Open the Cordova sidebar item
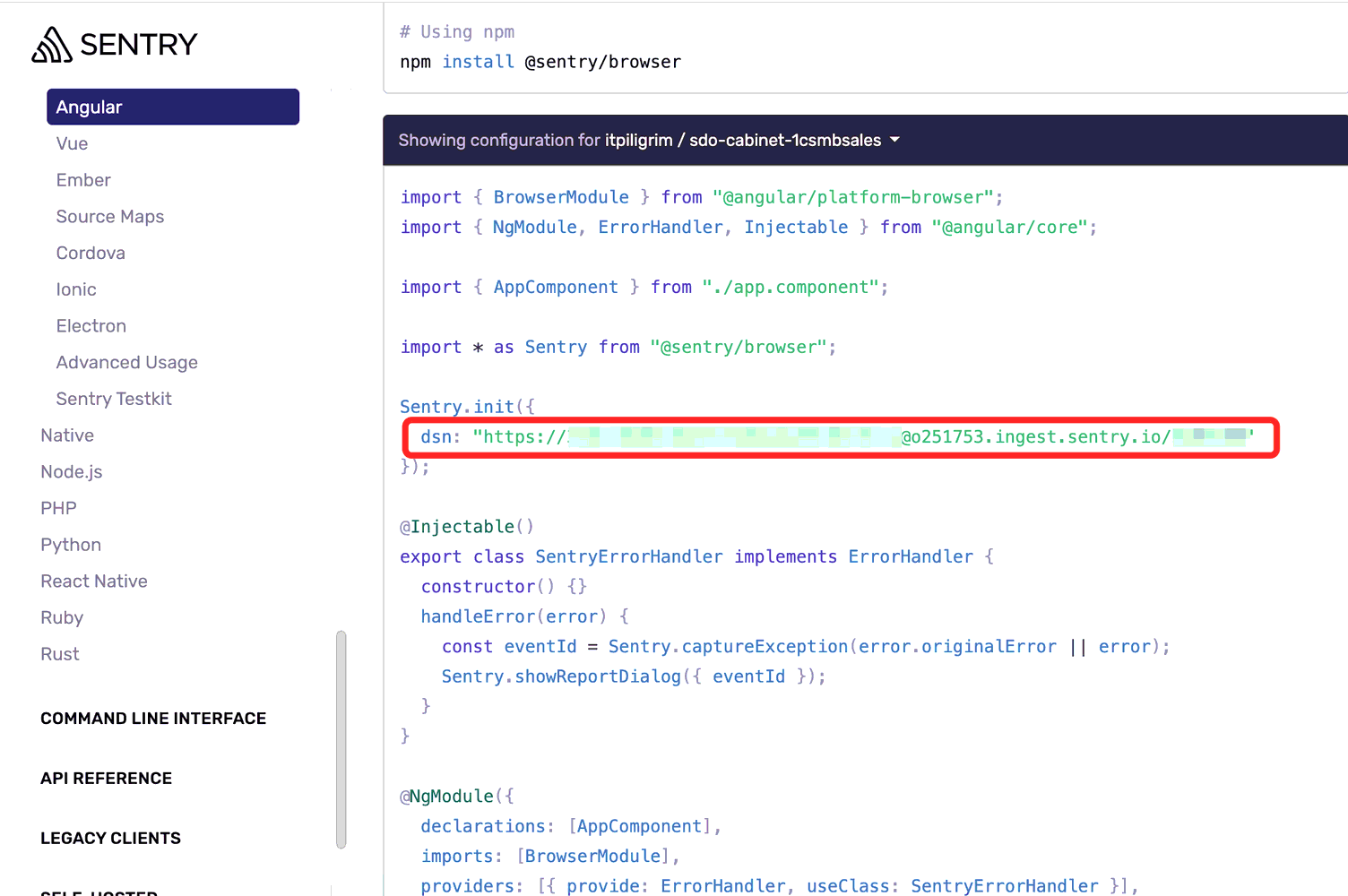1348x896 pixels. pos(91,253)
